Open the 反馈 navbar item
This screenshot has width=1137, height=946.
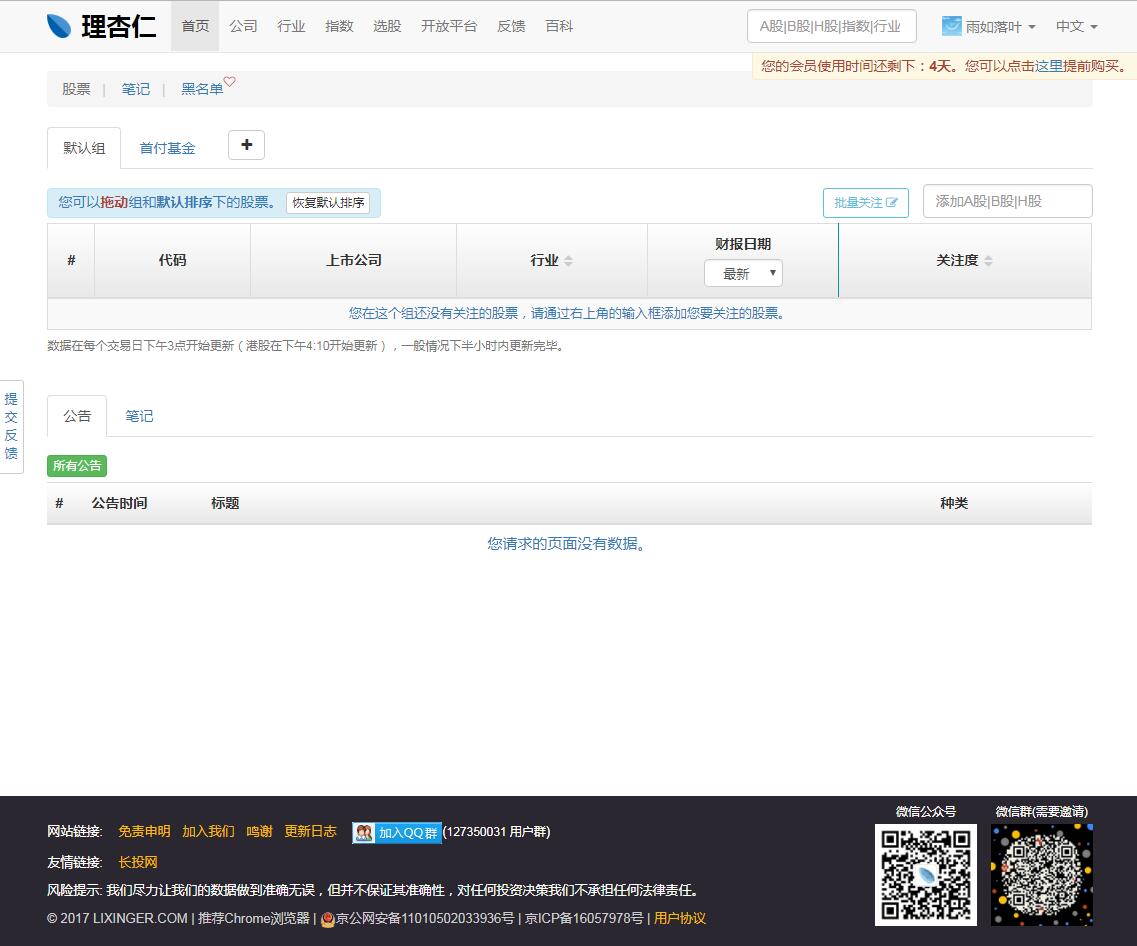click(x=511, y=26)
